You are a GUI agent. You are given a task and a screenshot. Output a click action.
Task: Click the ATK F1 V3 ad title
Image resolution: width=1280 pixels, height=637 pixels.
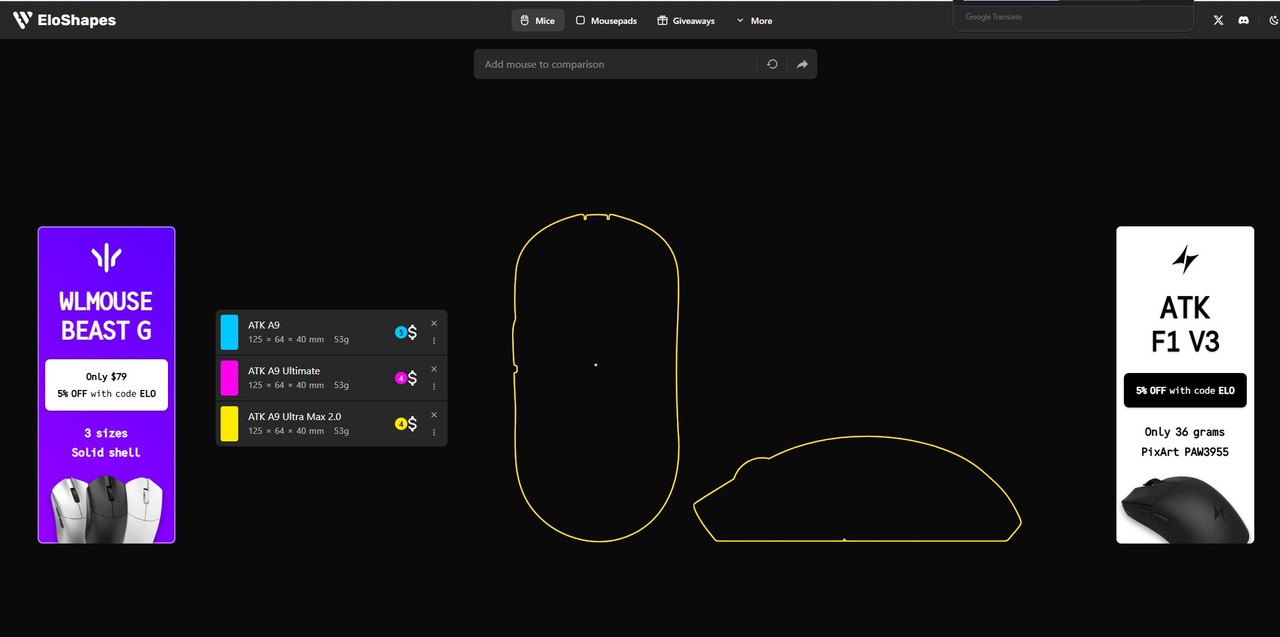coord(1185,324)
